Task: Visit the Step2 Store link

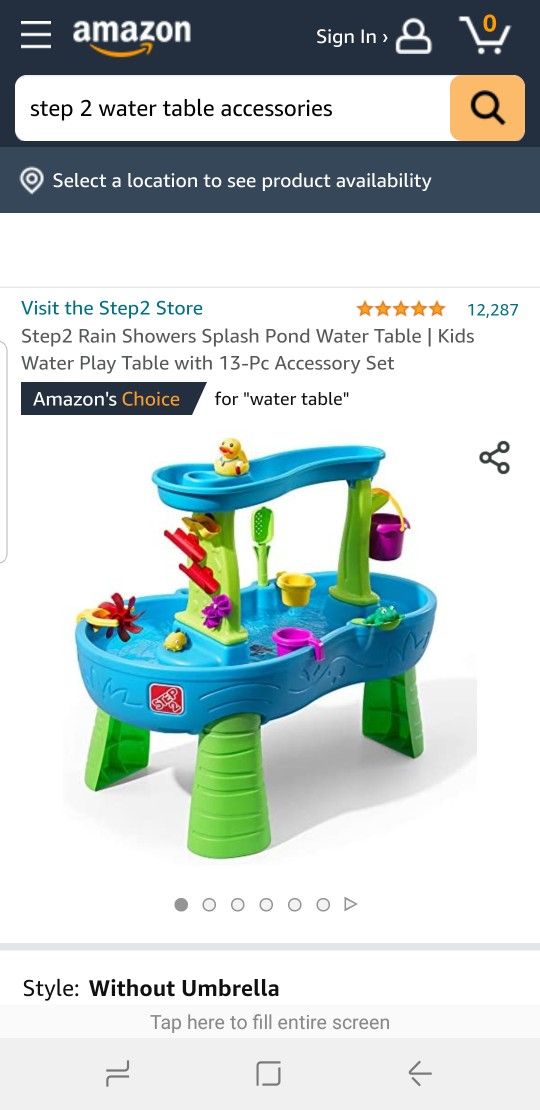Action: point(112,308)
